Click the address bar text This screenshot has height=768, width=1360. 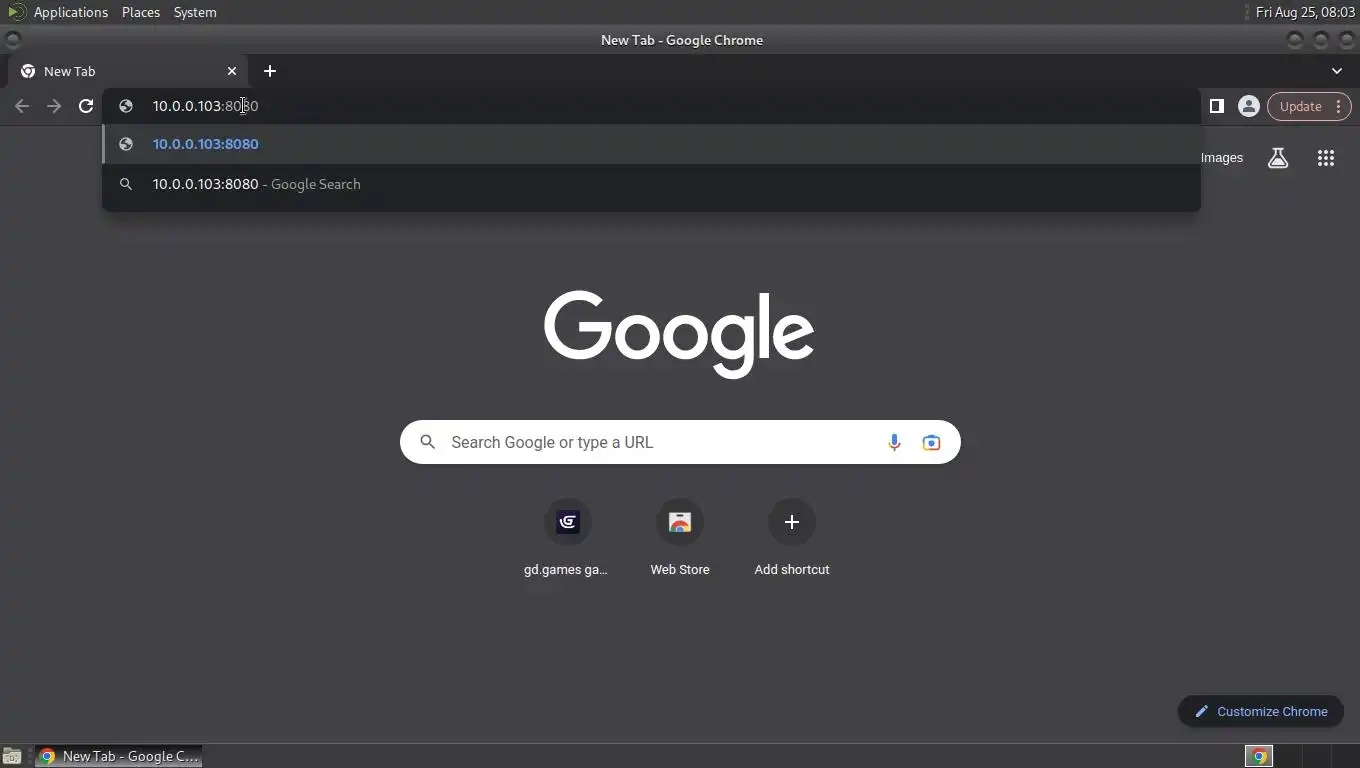205,106
